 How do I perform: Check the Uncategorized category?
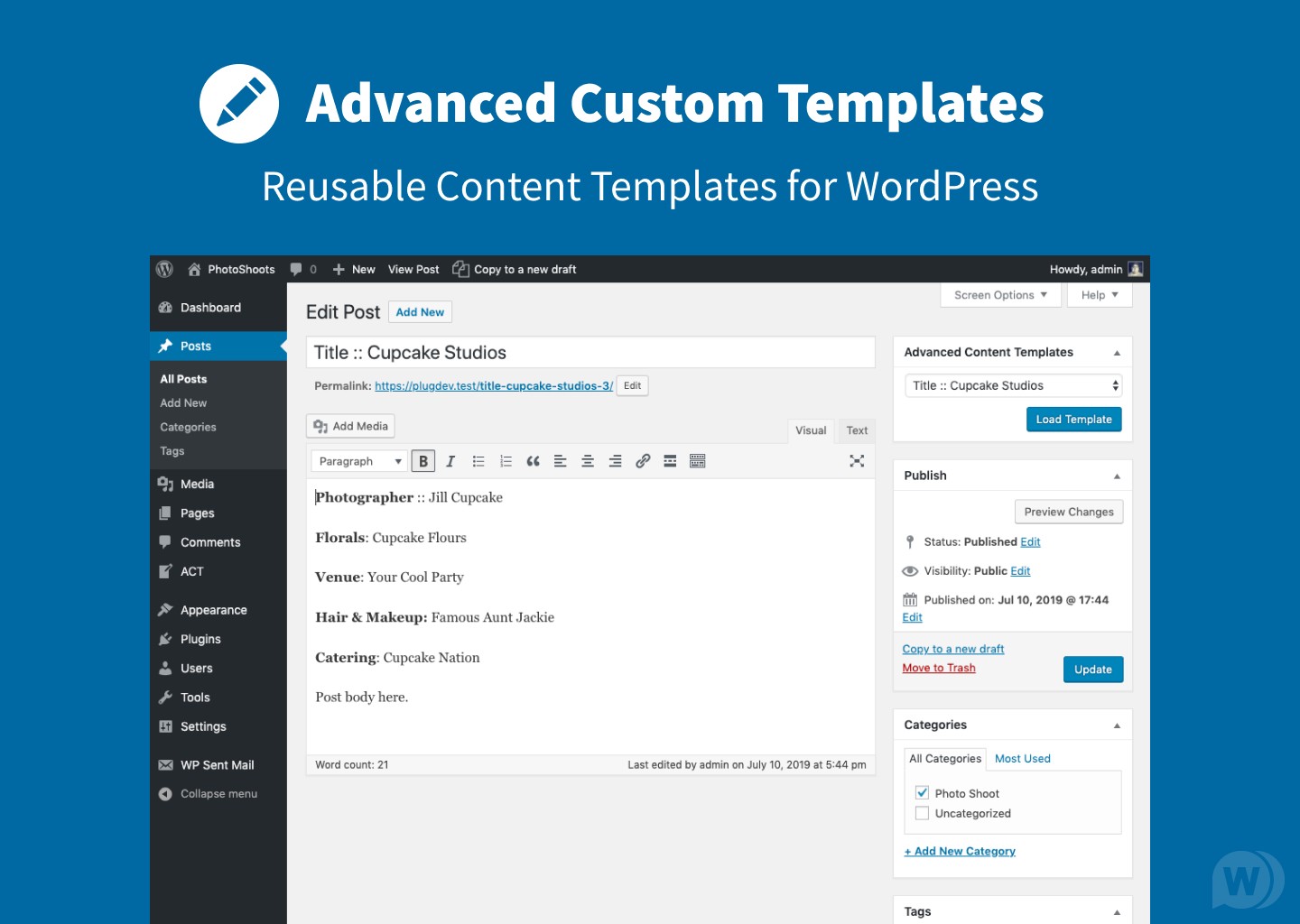(x=922, y=813)
